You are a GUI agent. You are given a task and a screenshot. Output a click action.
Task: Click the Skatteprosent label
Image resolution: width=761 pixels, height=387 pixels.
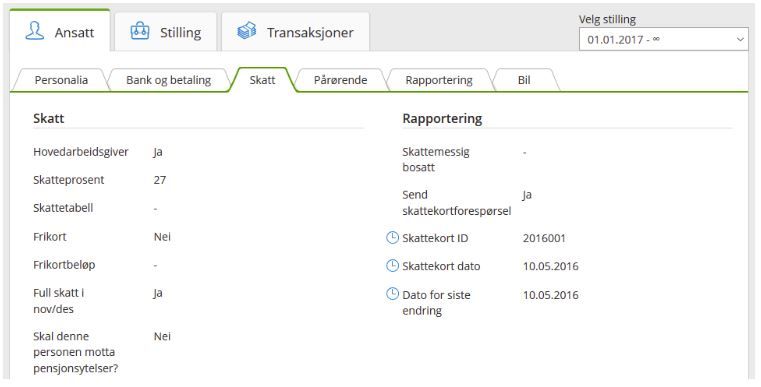click(x=68, y=180)
